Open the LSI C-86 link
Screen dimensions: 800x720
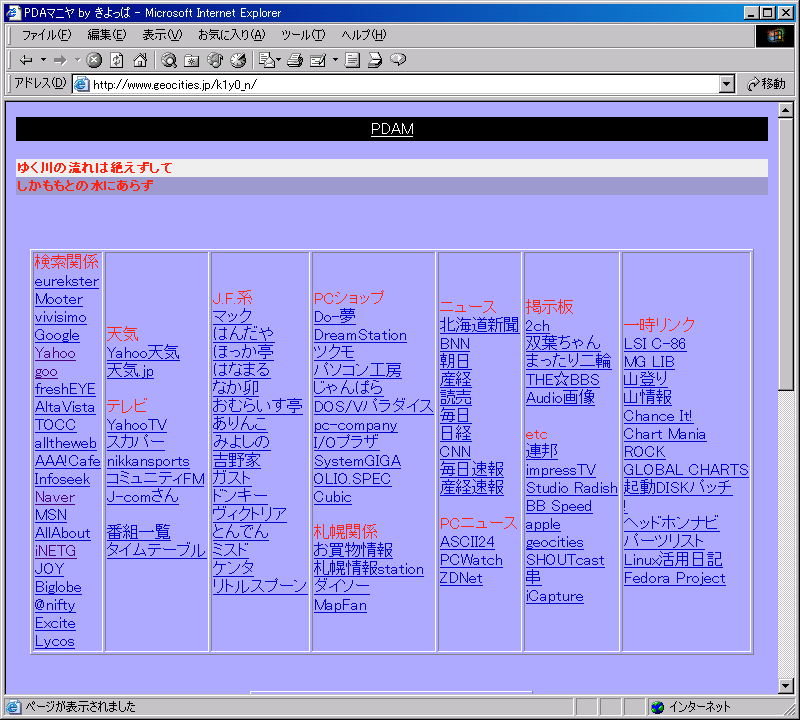[x=655, y=344]
